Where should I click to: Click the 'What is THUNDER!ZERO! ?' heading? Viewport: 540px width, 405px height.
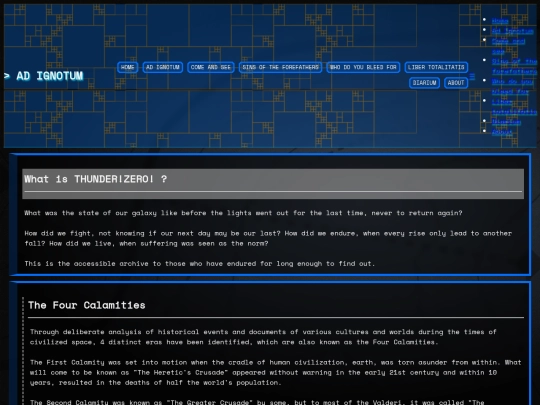click(x=95, y=179)
